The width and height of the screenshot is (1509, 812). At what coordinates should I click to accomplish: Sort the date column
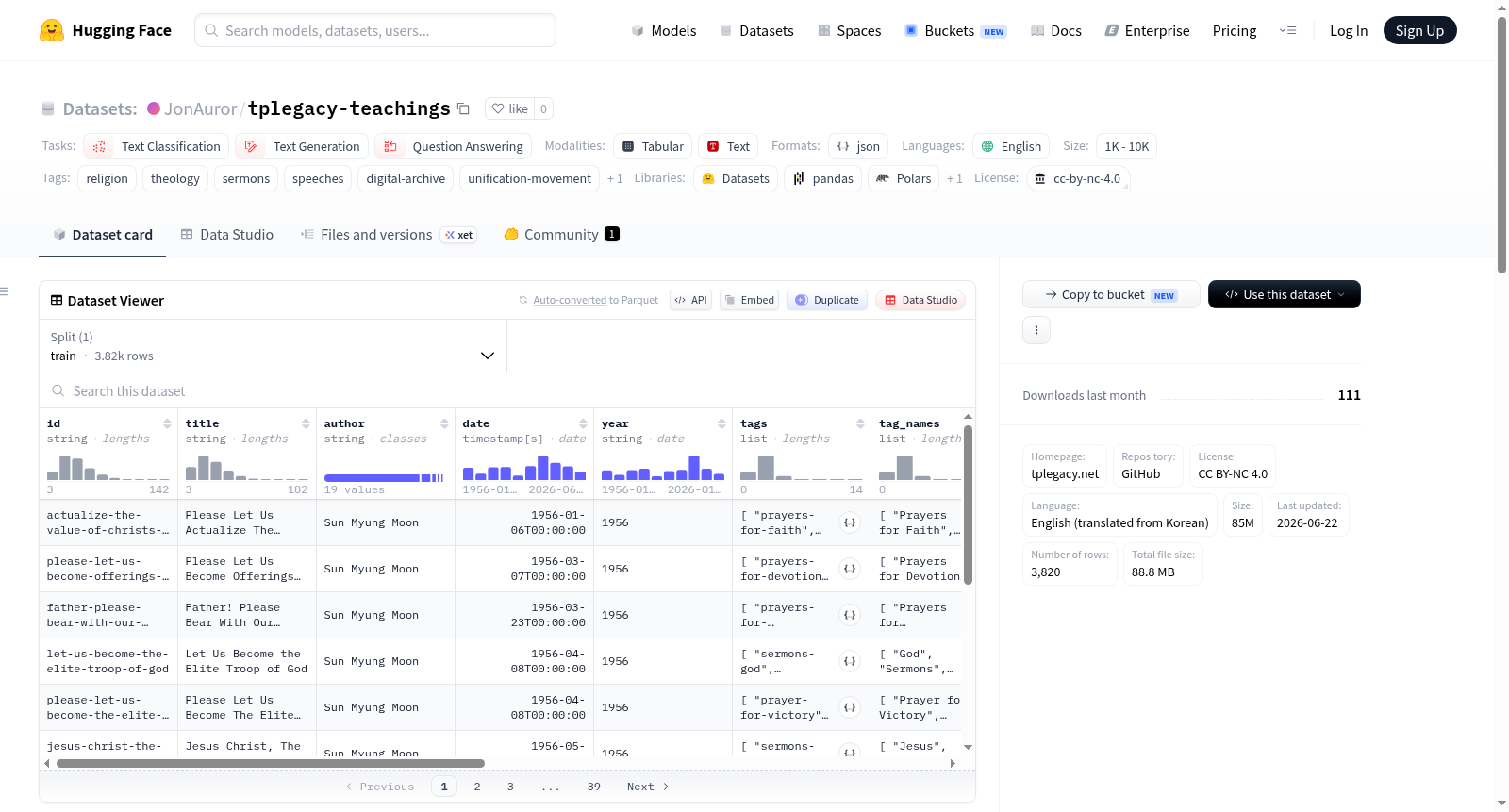click(x=583, y=423)
